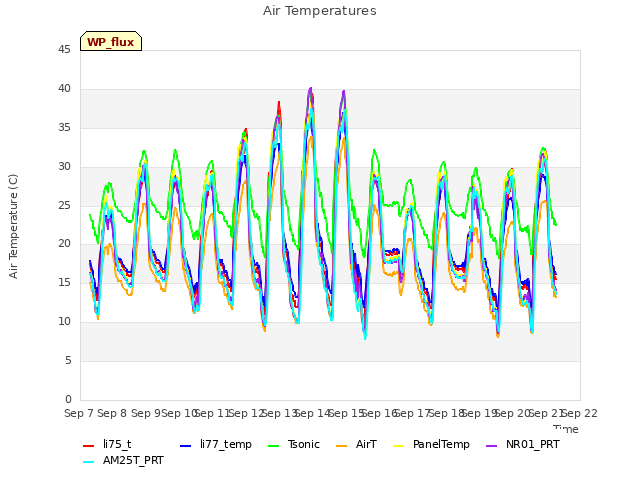Click the cyan AM25T_PRT legend swatch
The width and height of the screenshot is (640, 480).
89,462
